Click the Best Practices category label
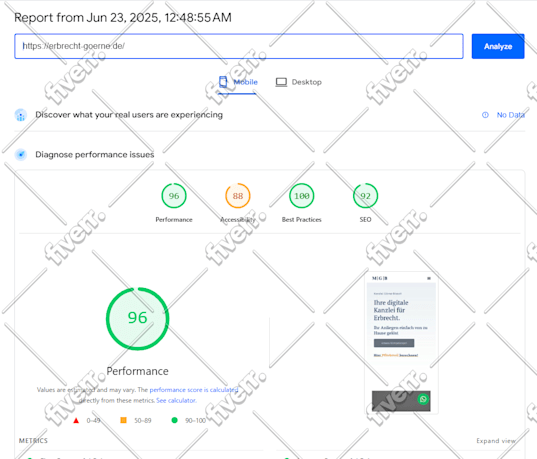 pos(302,220)
